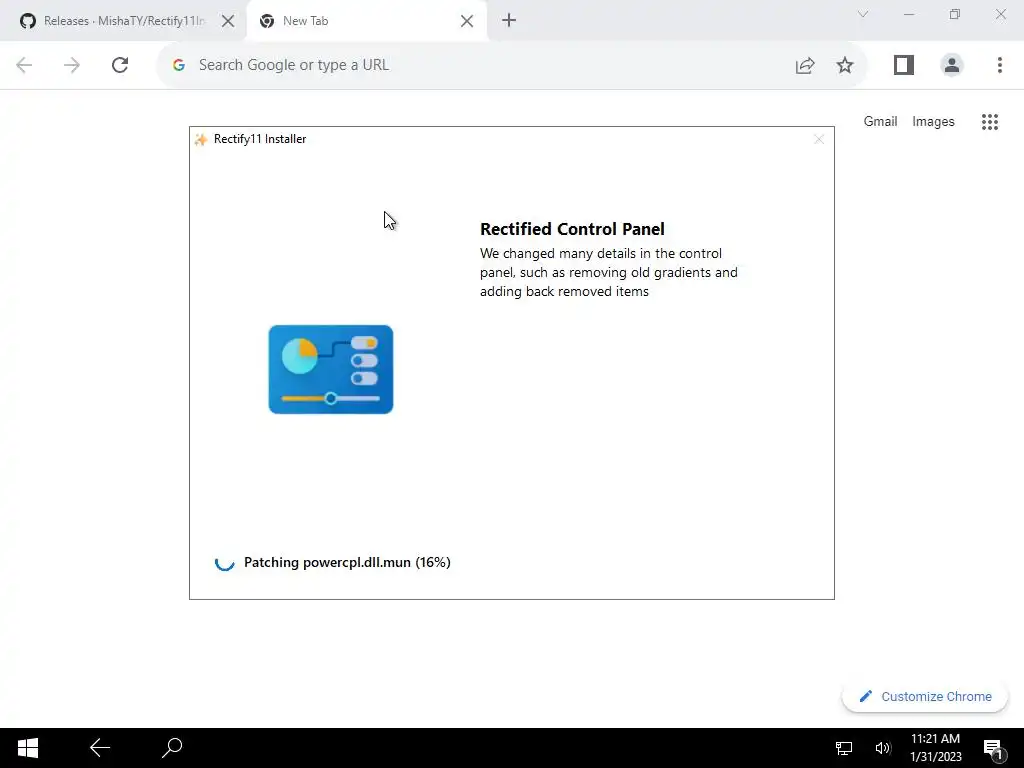Reload the current page
1024x768 pixels.
tap(120, 65)
